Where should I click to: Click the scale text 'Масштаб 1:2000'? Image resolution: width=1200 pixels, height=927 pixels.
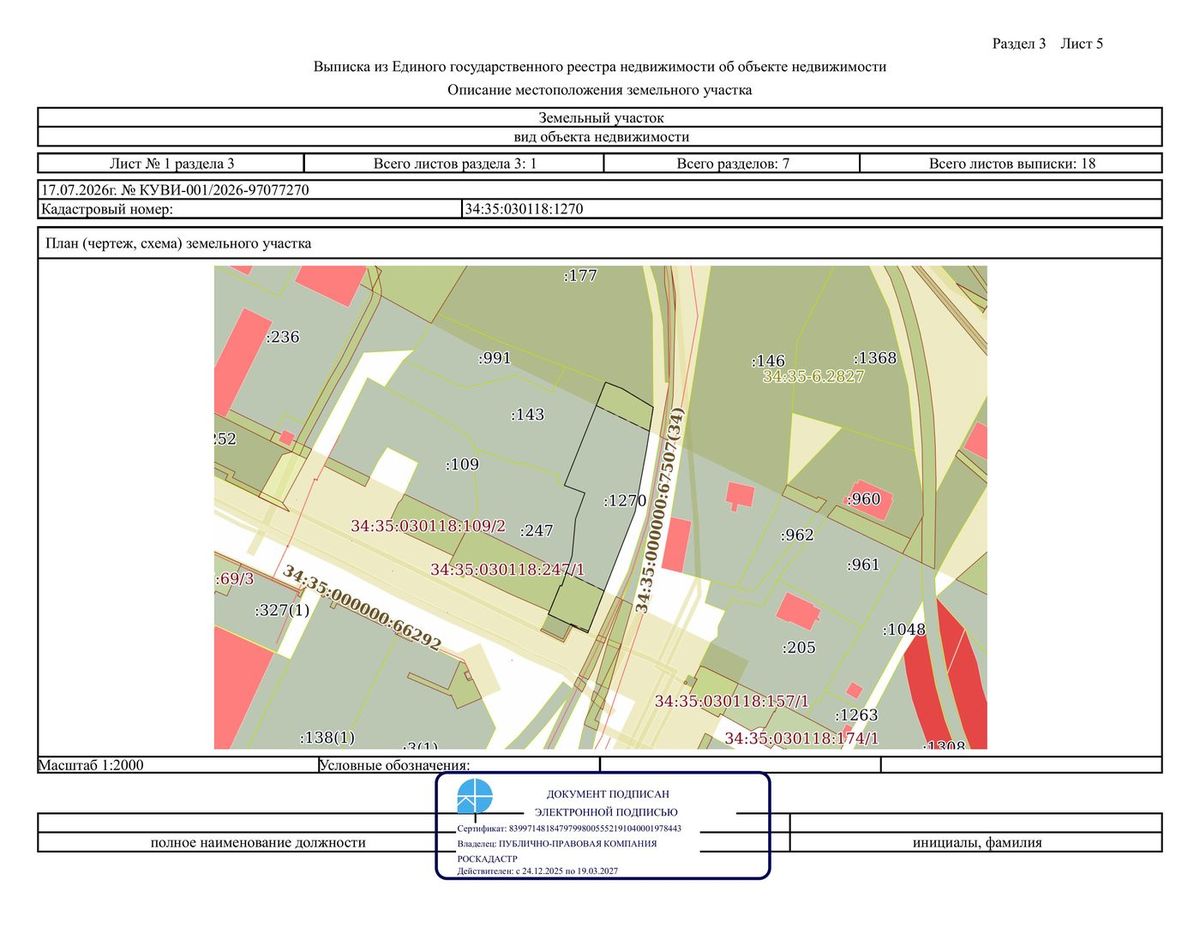[93, 765]
